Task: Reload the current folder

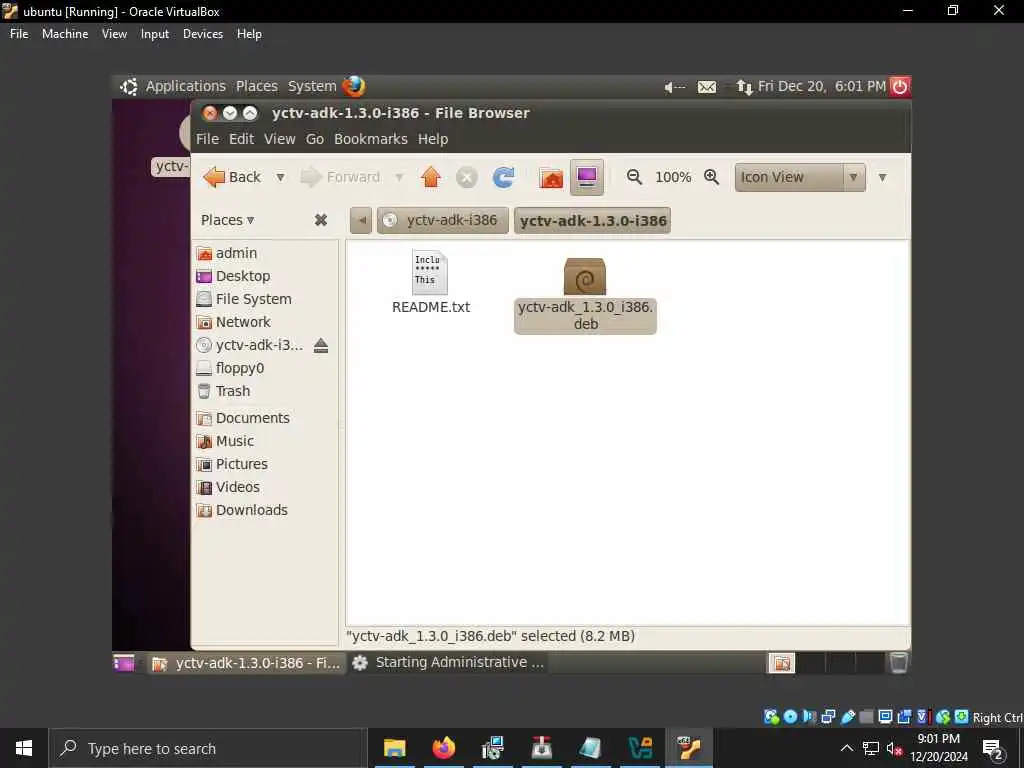Action: point(504,177)
